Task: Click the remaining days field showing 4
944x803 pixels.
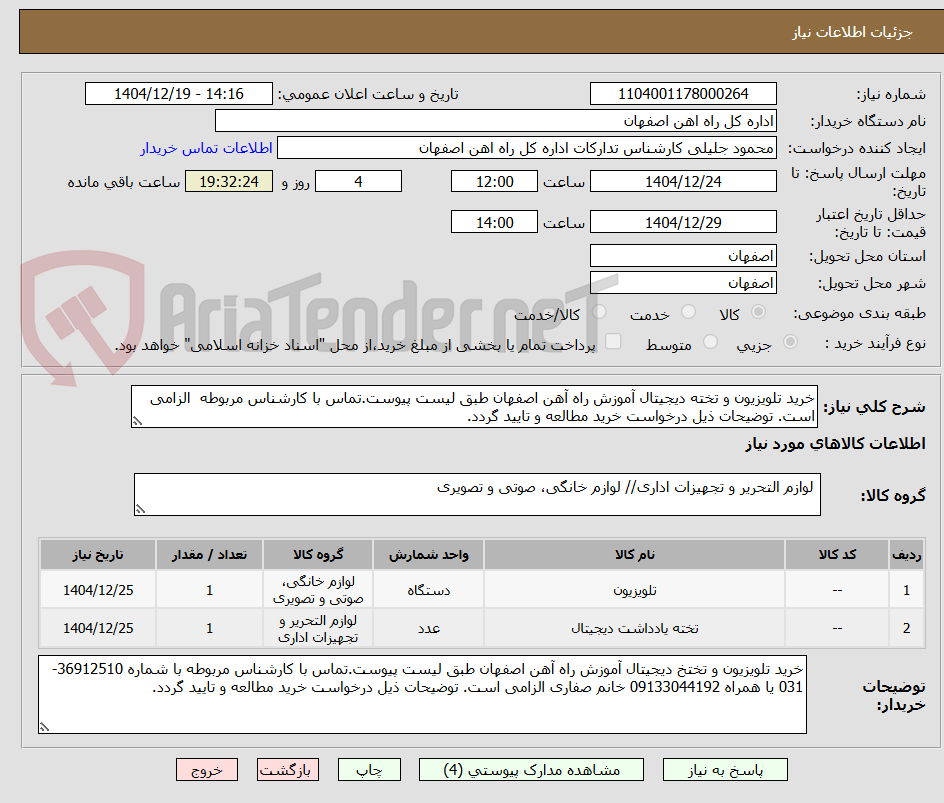Action: coord(358,181)
